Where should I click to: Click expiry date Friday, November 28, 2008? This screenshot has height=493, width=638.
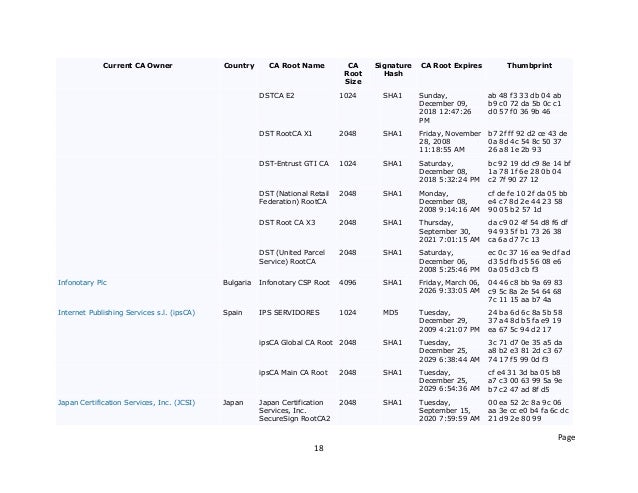(450, 142)
